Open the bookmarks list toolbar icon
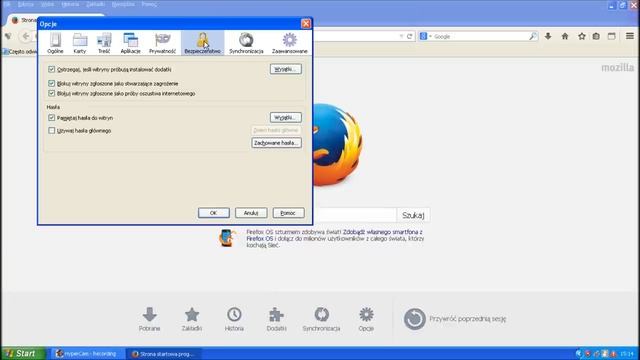This screenshot has width=640, height=360. pyautogui.click(x=596, y=36)
